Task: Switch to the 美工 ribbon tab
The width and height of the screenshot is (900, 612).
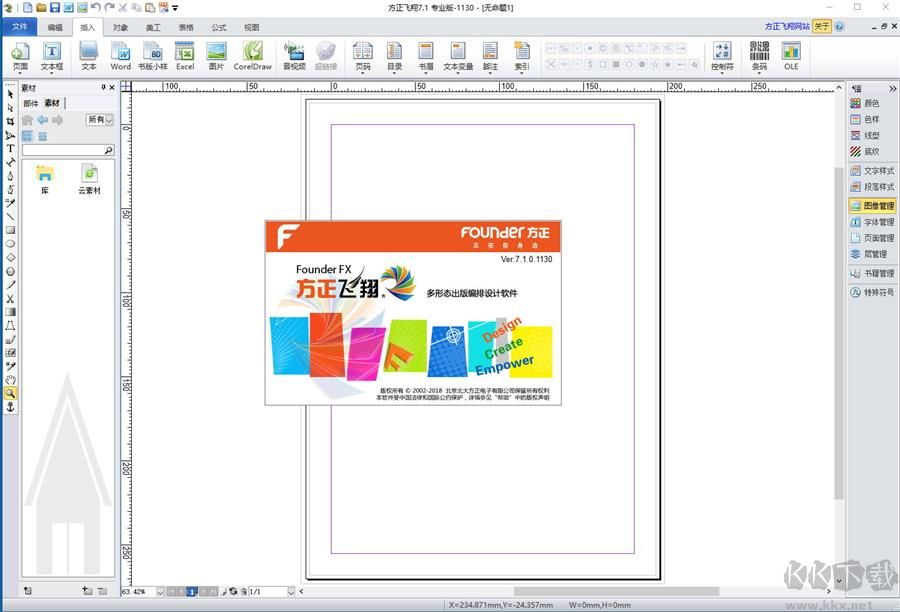Action: tap(153, 27)
